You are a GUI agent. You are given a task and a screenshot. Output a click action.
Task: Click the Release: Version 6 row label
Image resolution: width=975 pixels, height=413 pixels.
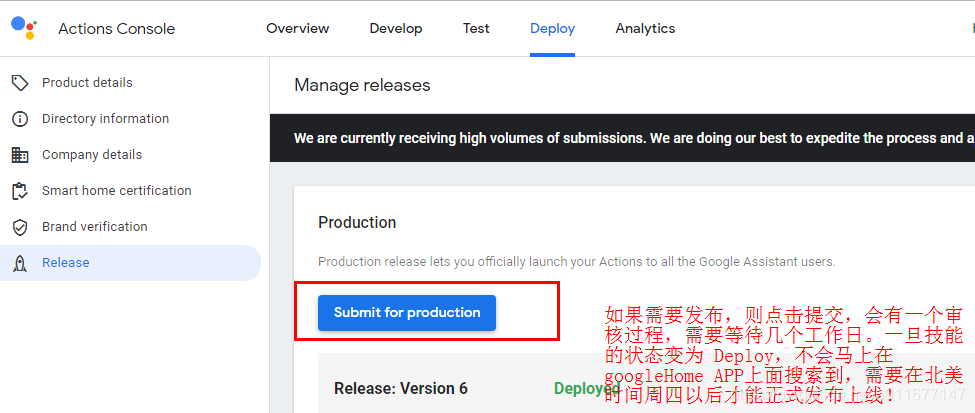401,389
